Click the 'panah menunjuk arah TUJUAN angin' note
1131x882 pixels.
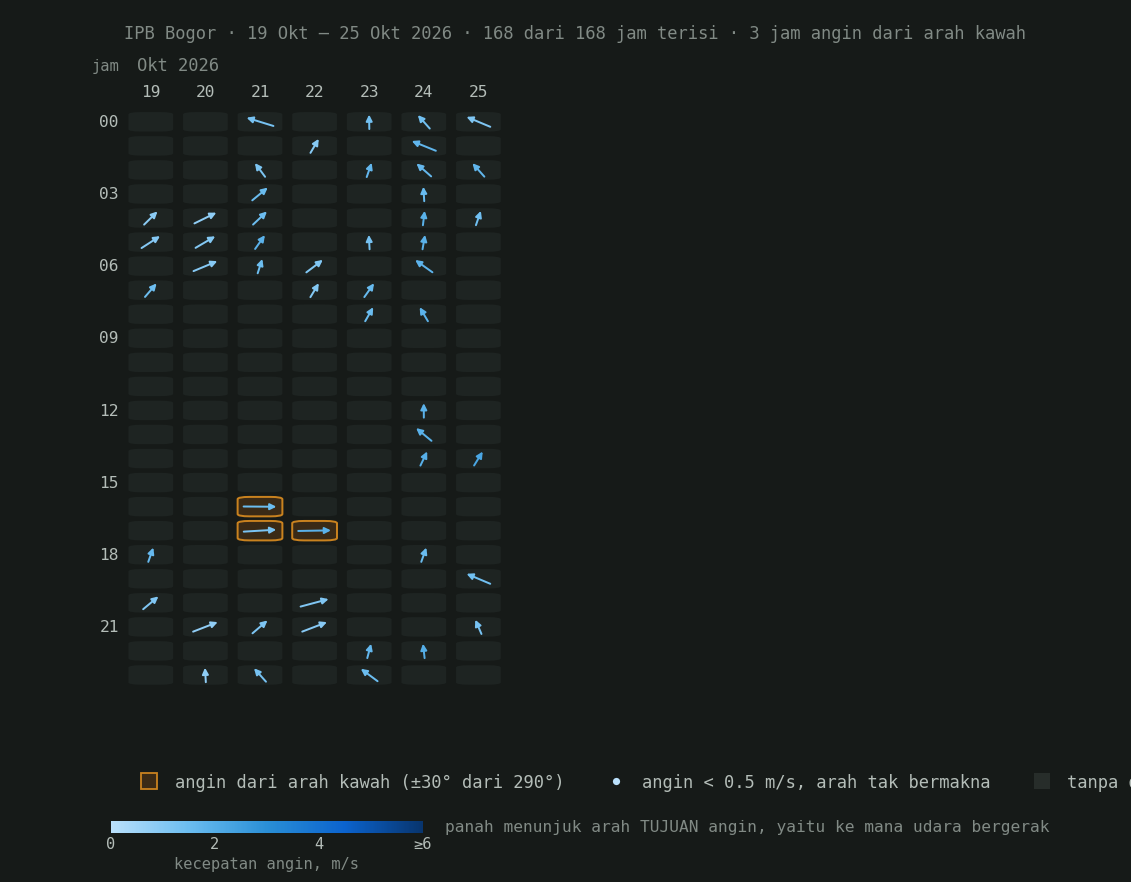click(x=747, y=826)
